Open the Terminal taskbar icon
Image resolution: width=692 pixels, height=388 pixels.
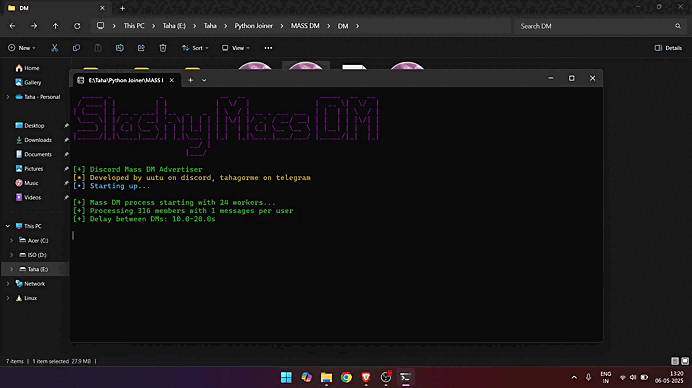click(x=406, y=377)
